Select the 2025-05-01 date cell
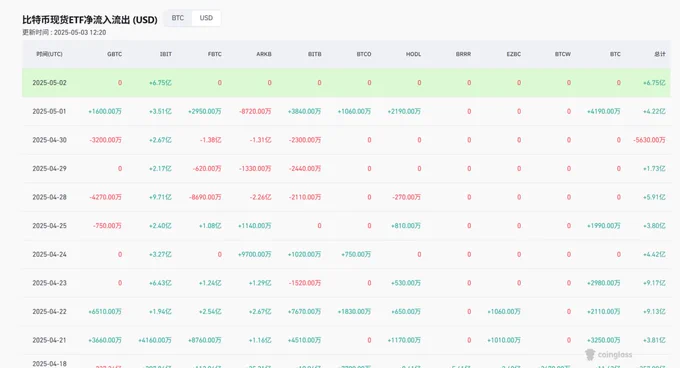 tap(49, 111)
